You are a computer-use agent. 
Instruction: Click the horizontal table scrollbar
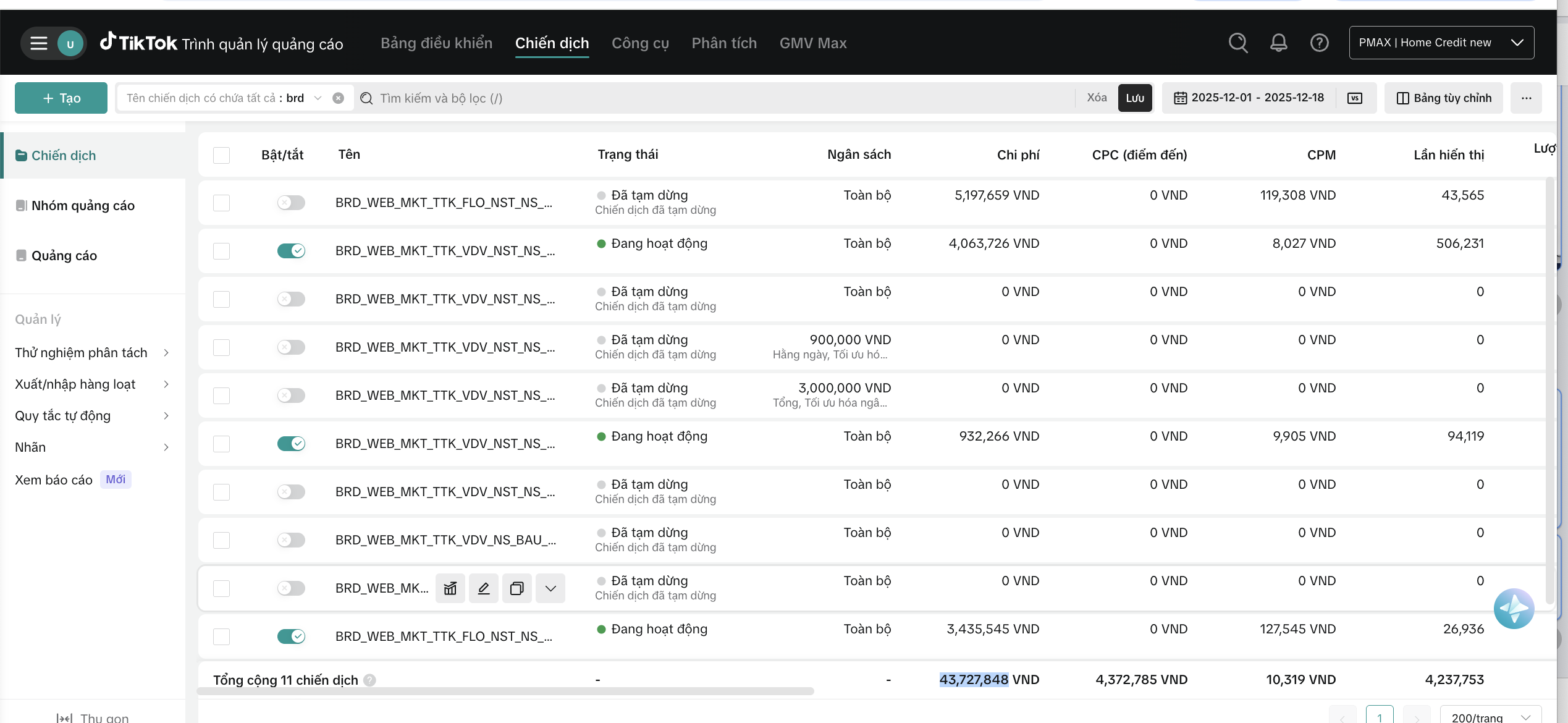coord(505,691)
